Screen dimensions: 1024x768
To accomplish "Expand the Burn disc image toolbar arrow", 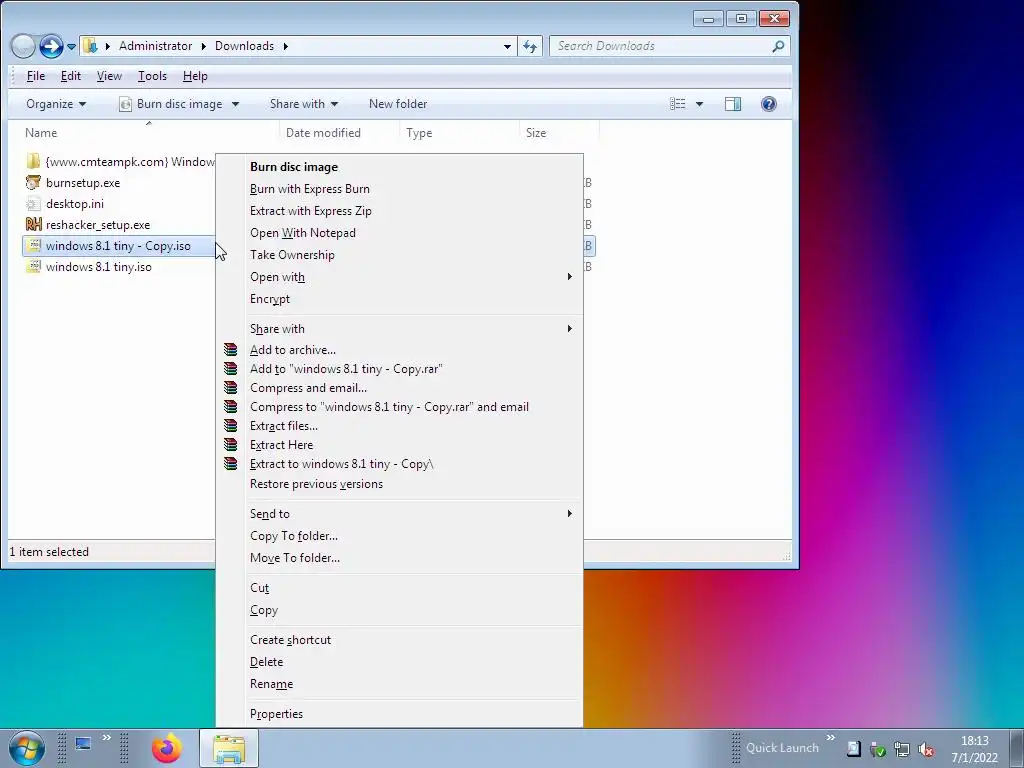I will click(x=235, y=104).
